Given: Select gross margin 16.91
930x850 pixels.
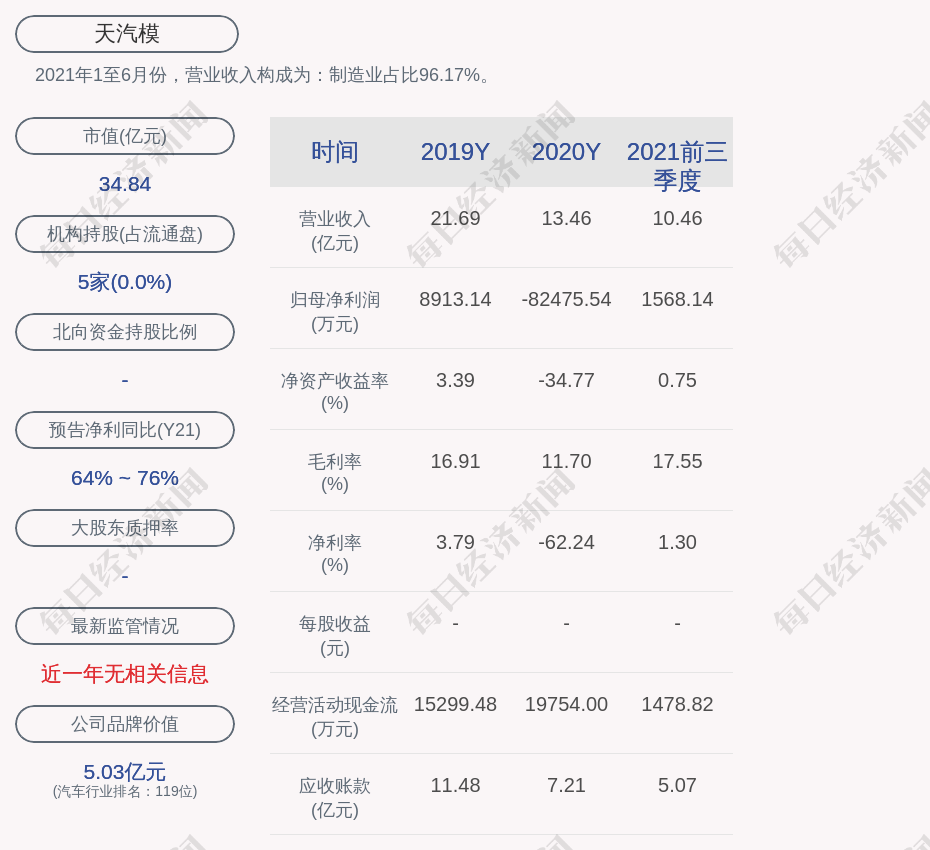Looking at the screenshot, I should (455, 461).
